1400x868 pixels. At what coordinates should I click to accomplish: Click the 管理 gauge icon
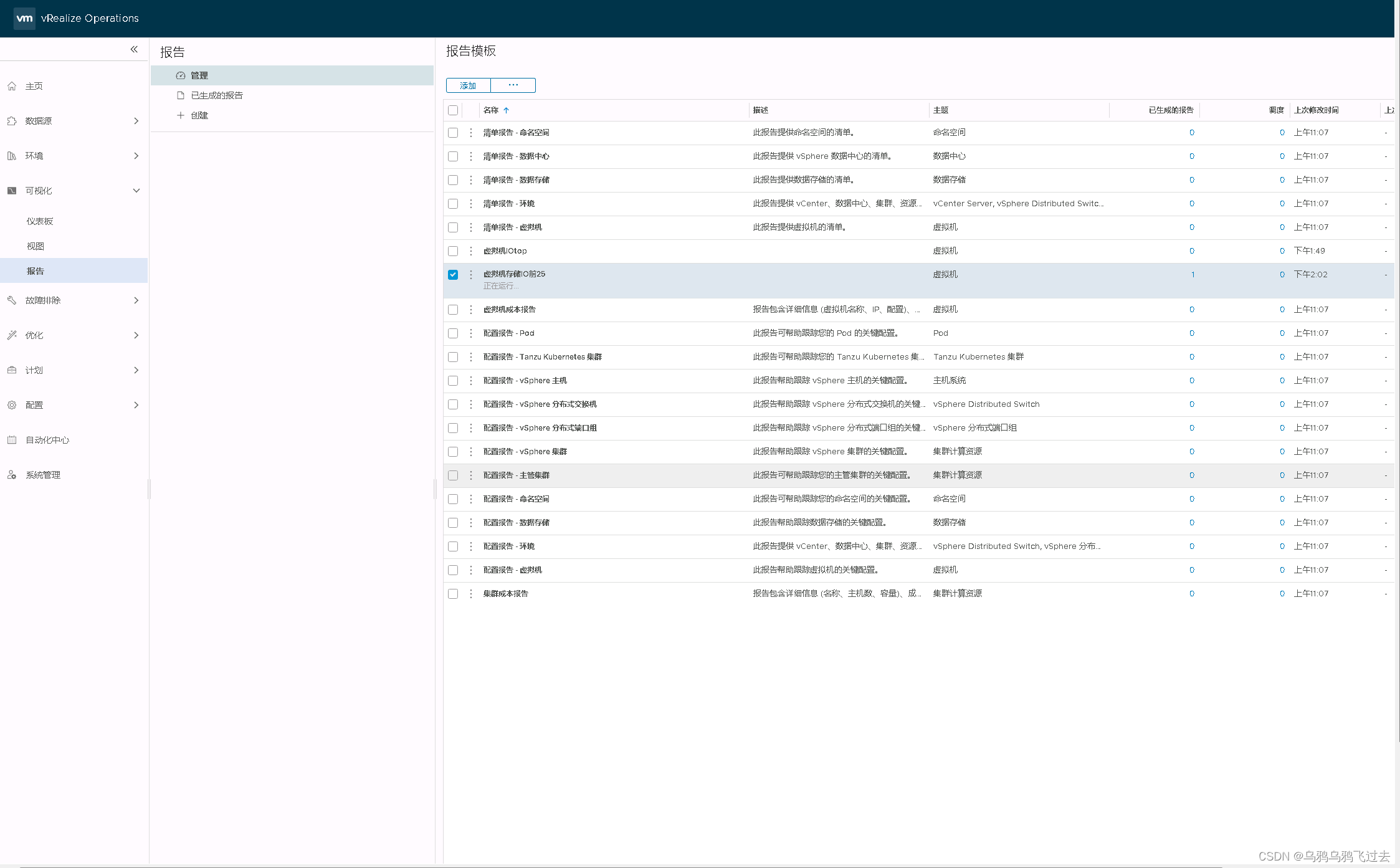[181, 75]
